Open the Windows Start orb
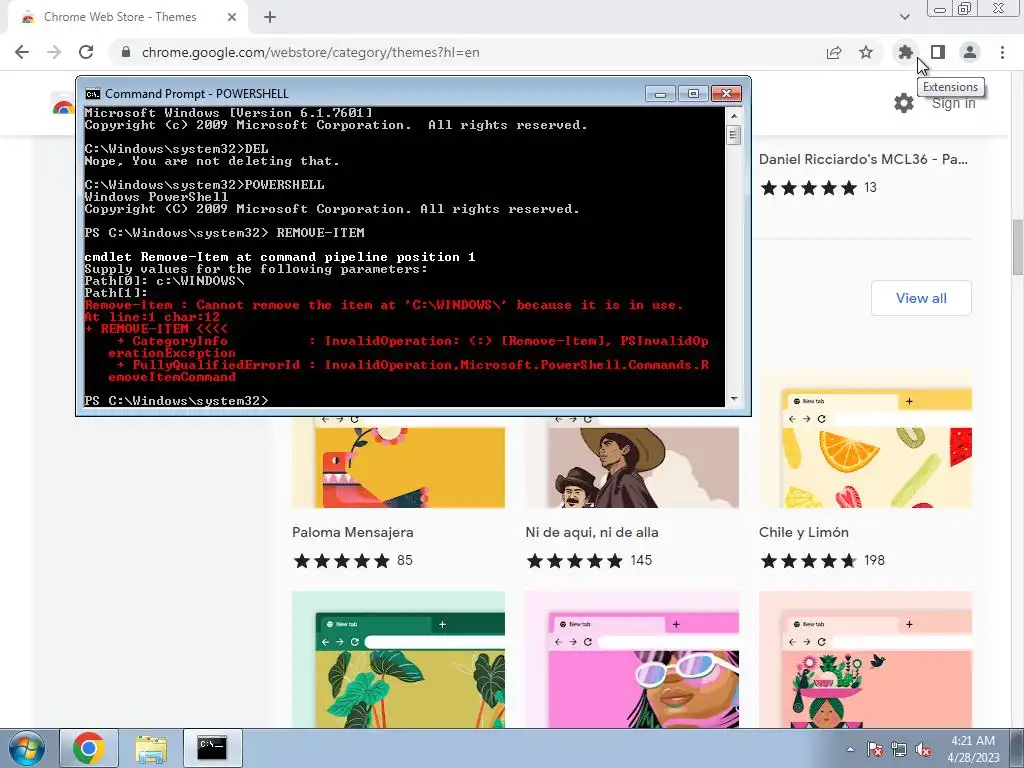 [27, 748]
